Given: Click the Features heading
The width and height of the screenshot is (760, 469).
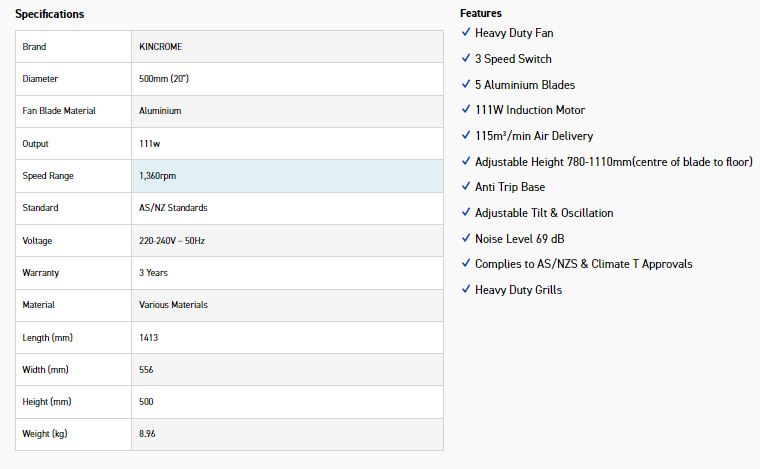Looking at the screenshot, I should pyautogui.click(x=481, y=13).
